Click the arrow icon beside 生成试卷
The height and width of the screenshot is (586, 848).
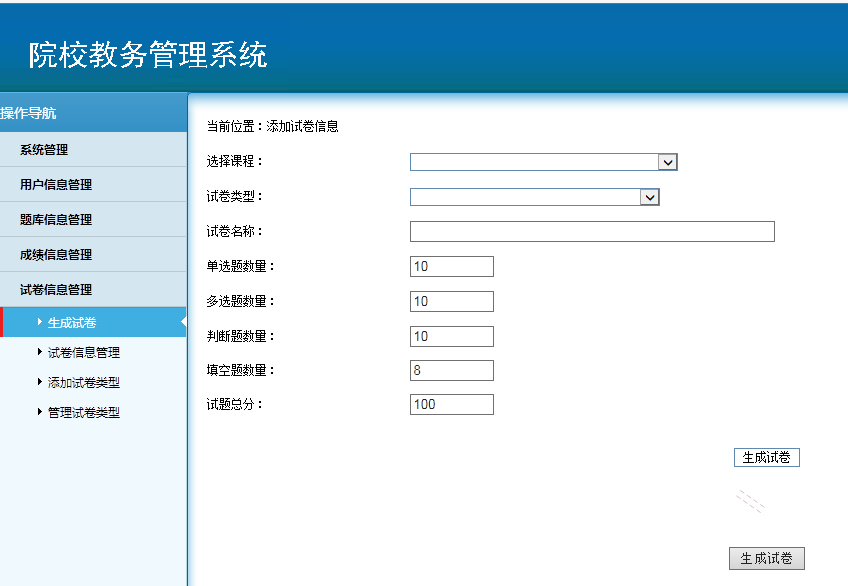[x=38, y=322]
